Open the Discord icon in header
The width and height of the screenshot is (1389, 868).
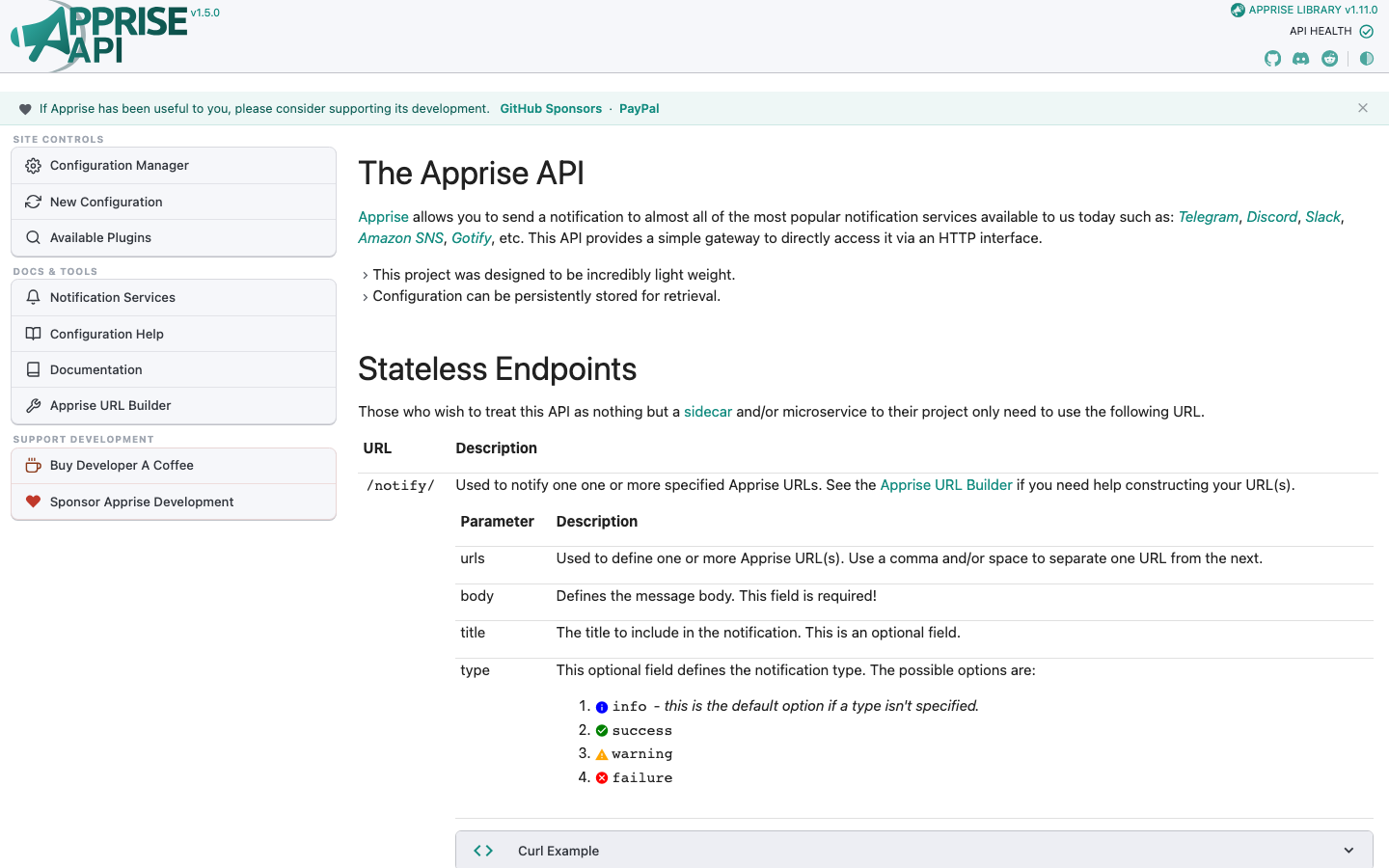pos(1301,59)
